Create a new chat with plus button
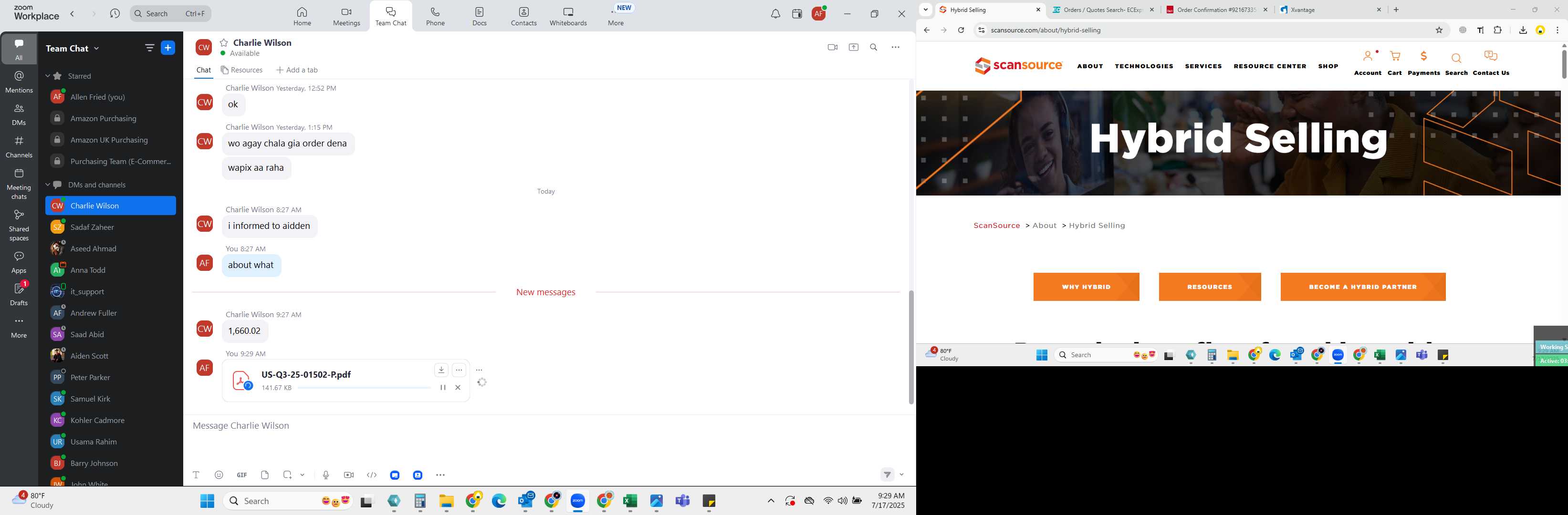 point(168,48)
